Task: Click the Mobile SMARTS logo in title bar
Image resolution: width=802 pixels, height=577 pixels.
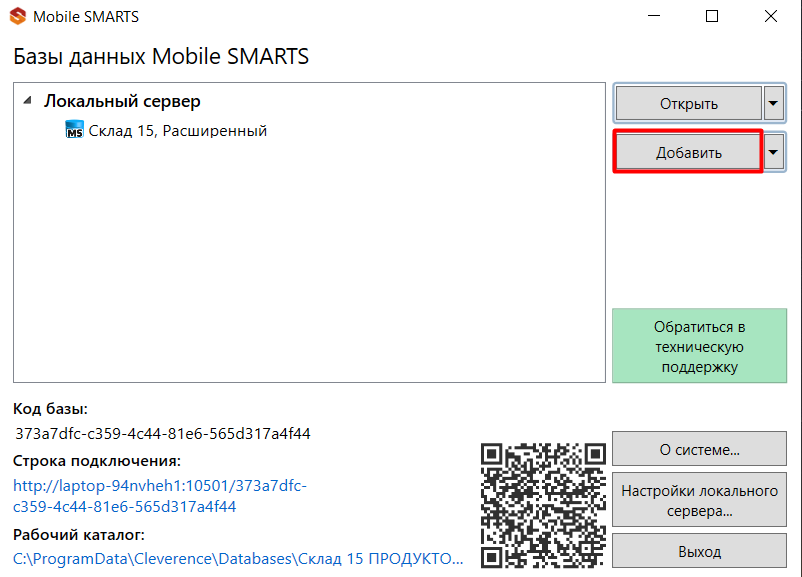Action: (18, 16)
